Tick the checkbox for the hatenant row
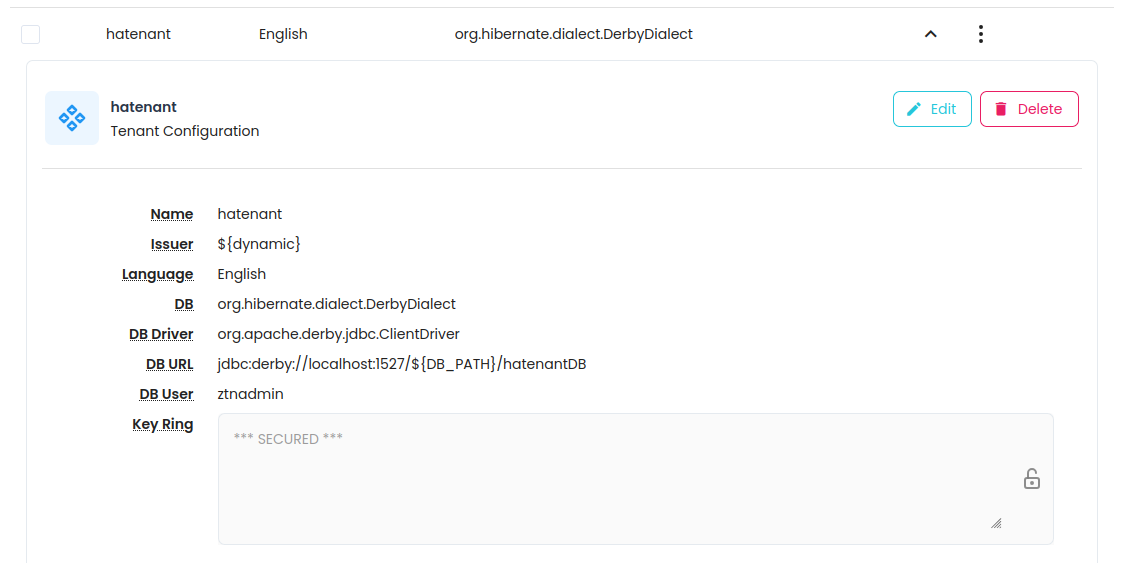The height and width of the screenshot is (563, 1122). point(31,35)
